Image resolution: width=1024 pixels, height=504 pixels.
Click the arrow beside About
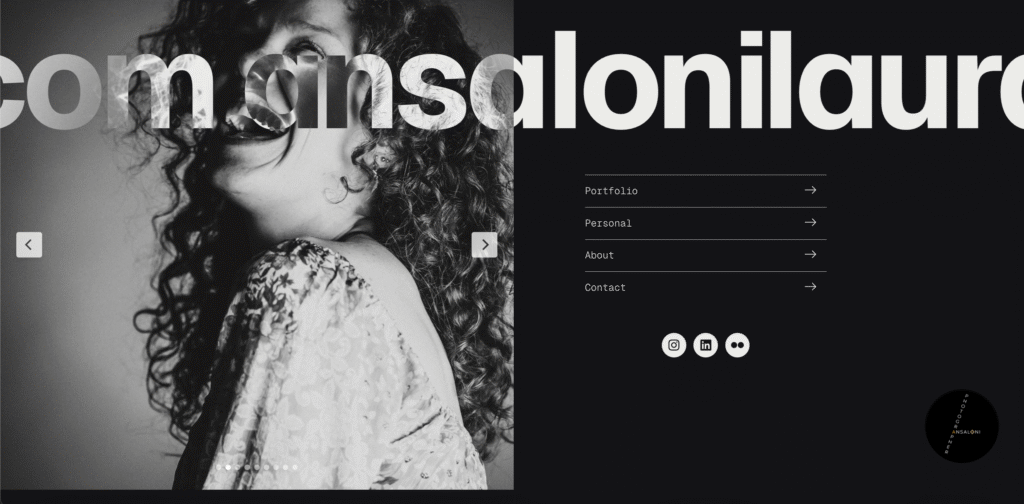tap(810, 255)
